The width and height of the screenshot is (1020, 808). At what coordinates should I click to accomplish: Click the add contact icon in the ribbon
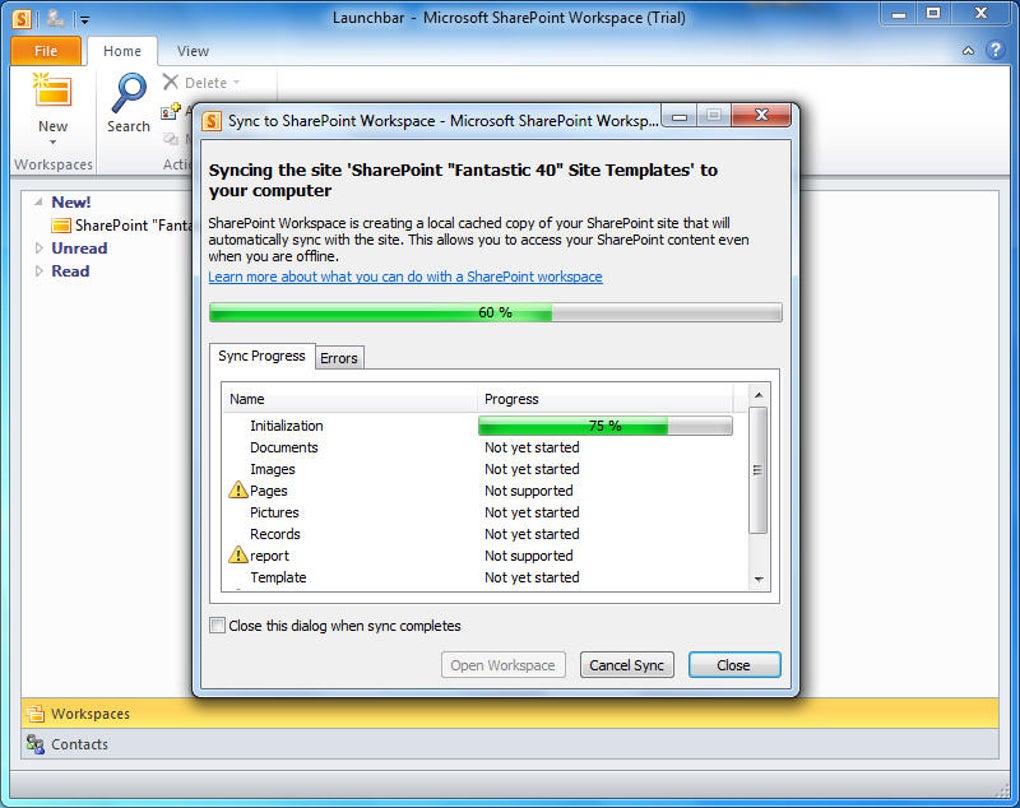[170, 112]
